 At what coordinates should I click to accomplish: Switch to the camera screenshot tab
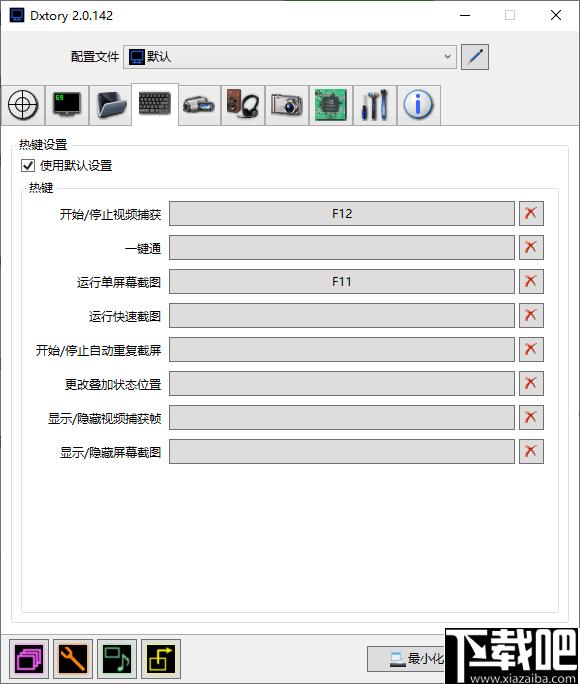[287, 105]
